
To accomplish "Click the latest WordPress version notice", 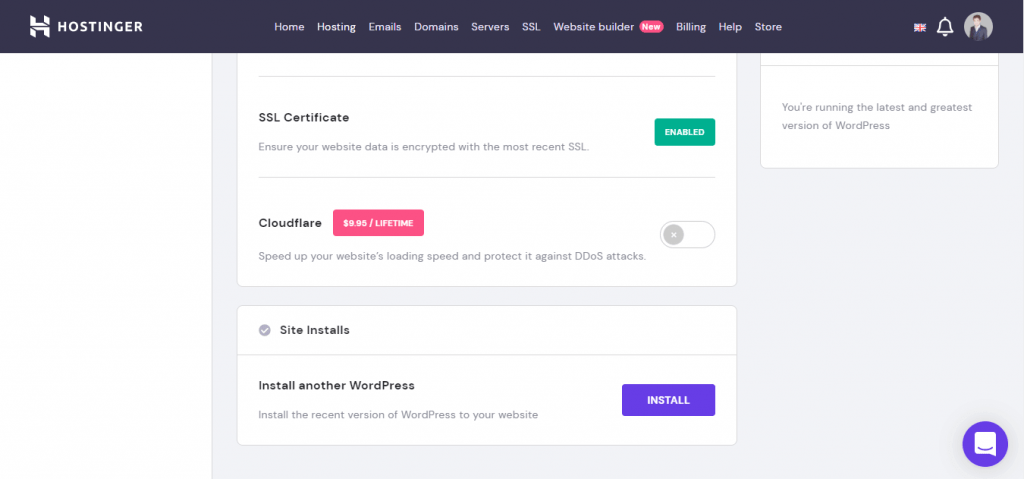I will pyautogui.click(x=877, y=116).
